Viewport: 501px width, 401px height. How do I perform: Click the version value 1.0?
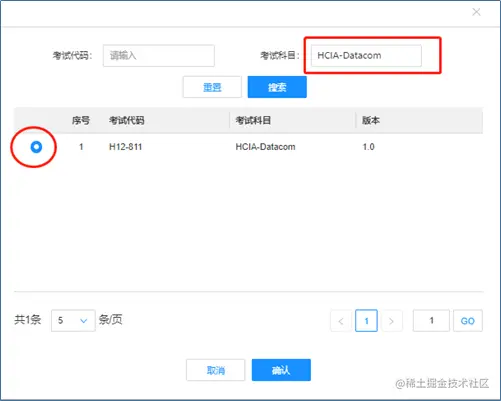click(368, 147)
